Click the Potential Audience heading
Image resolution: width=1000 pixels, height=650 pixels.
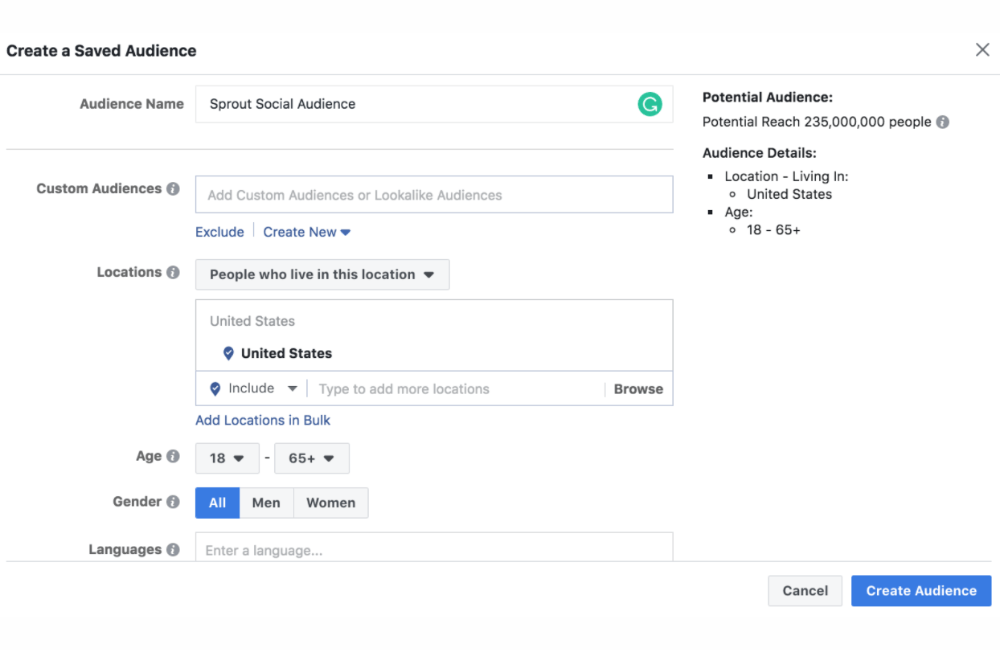[x=767, y=98]
